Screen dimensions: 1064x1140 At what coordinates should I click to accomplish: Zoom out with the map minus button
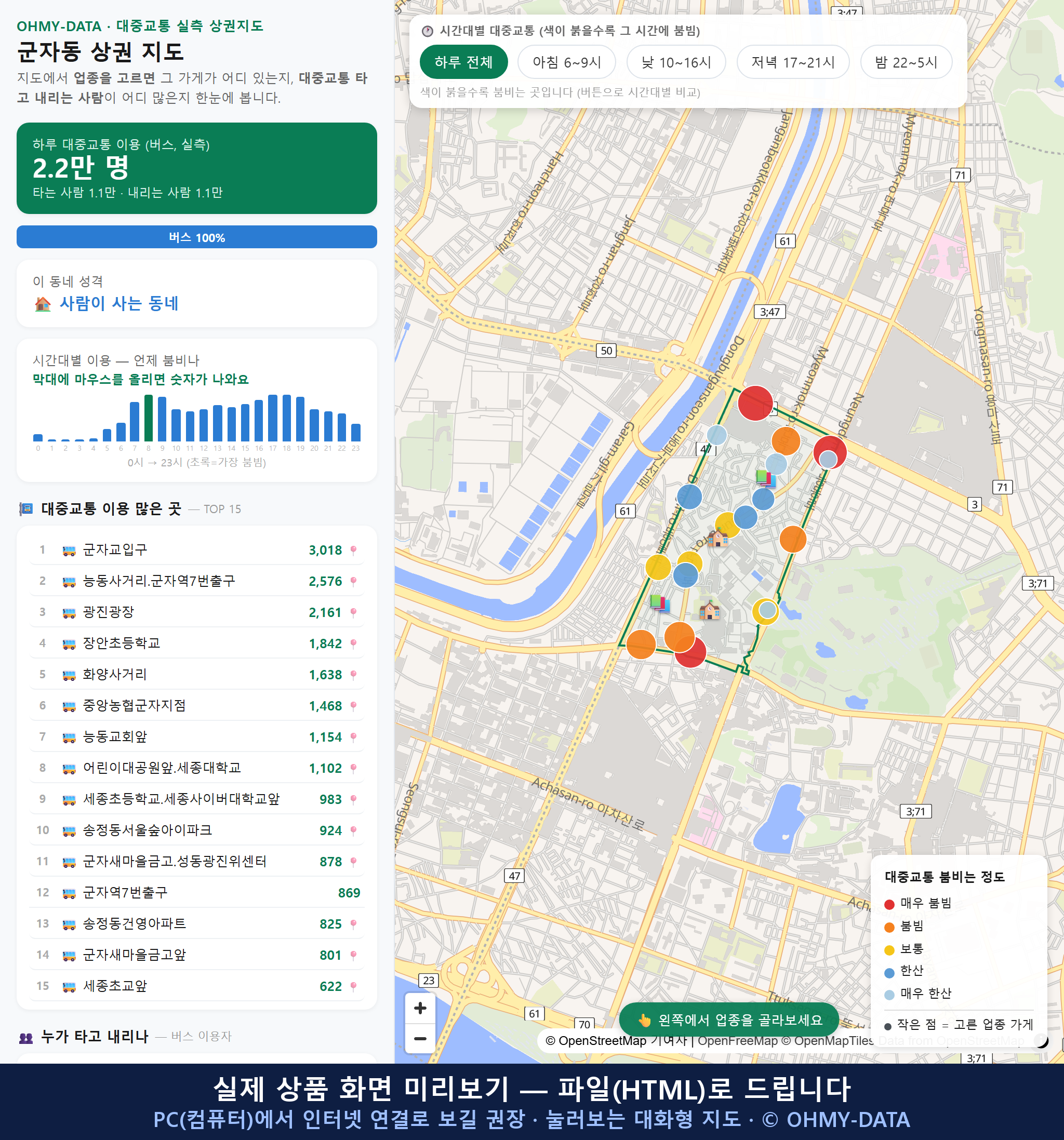coord(420,1038)
